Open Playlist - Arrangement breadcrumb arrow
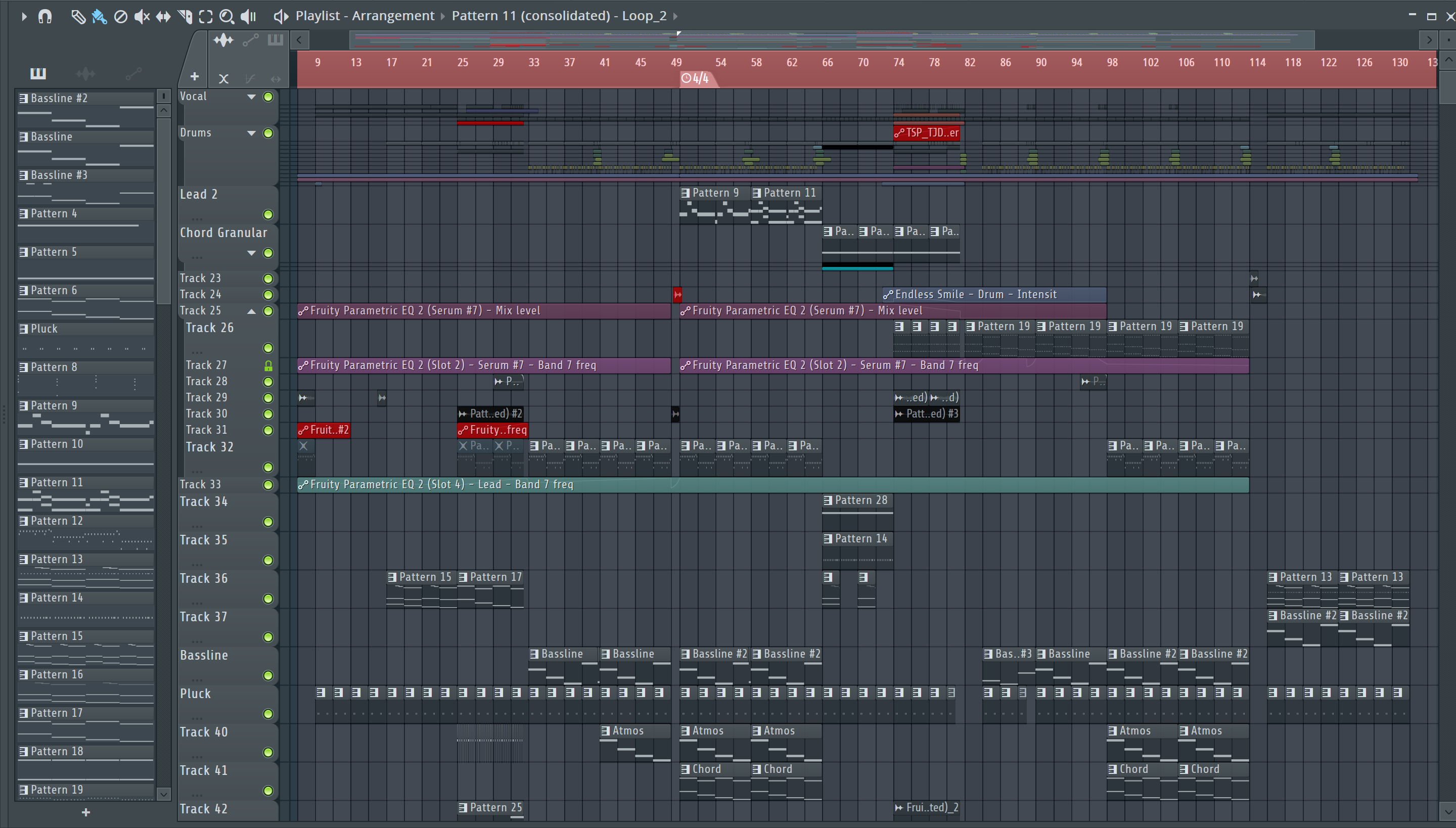The height and width of the screenshot is (828, 1456). tap(442, 16)
